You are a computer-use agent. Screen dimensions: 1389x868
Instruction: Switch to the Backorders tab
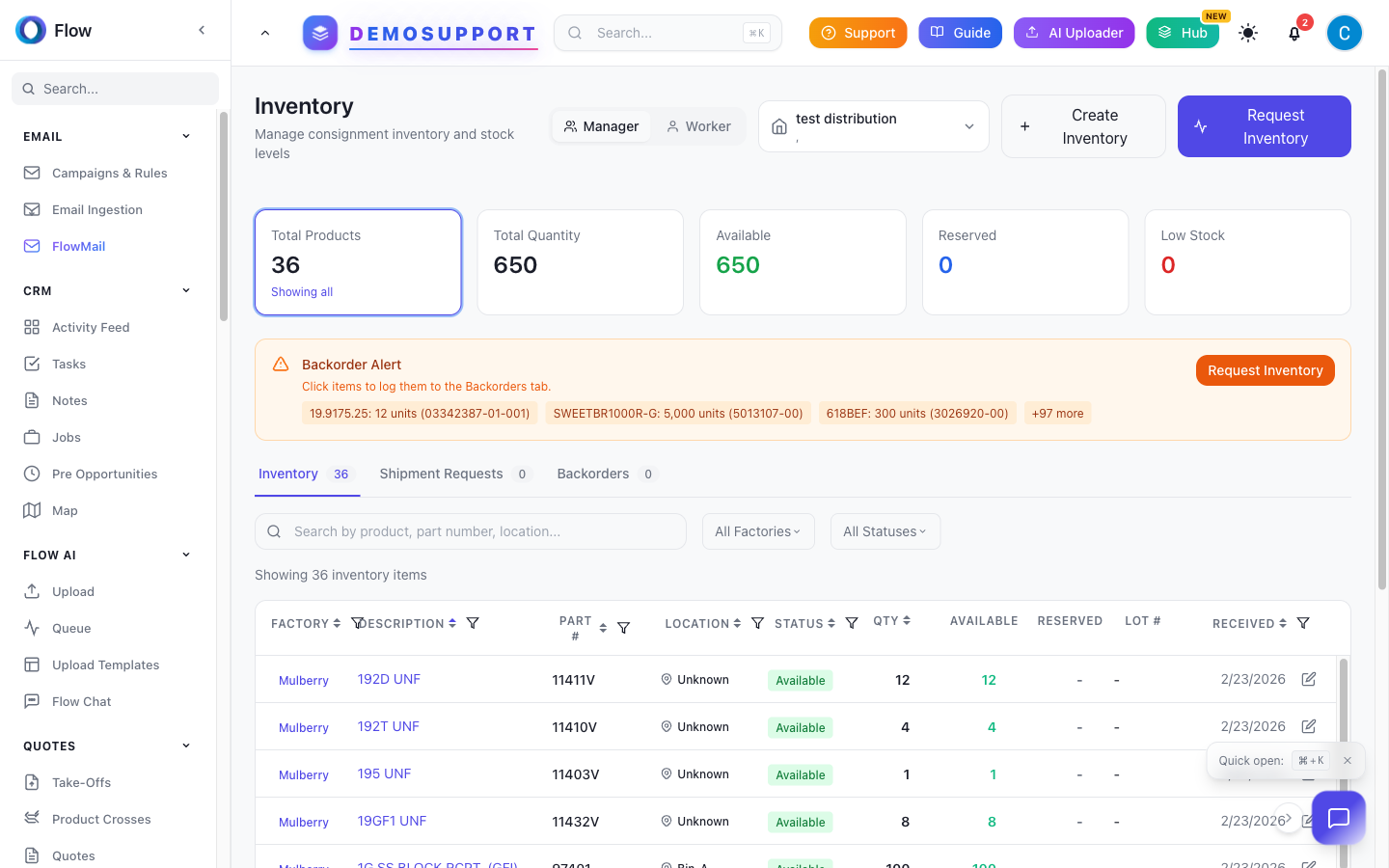[x=592, y=474]
